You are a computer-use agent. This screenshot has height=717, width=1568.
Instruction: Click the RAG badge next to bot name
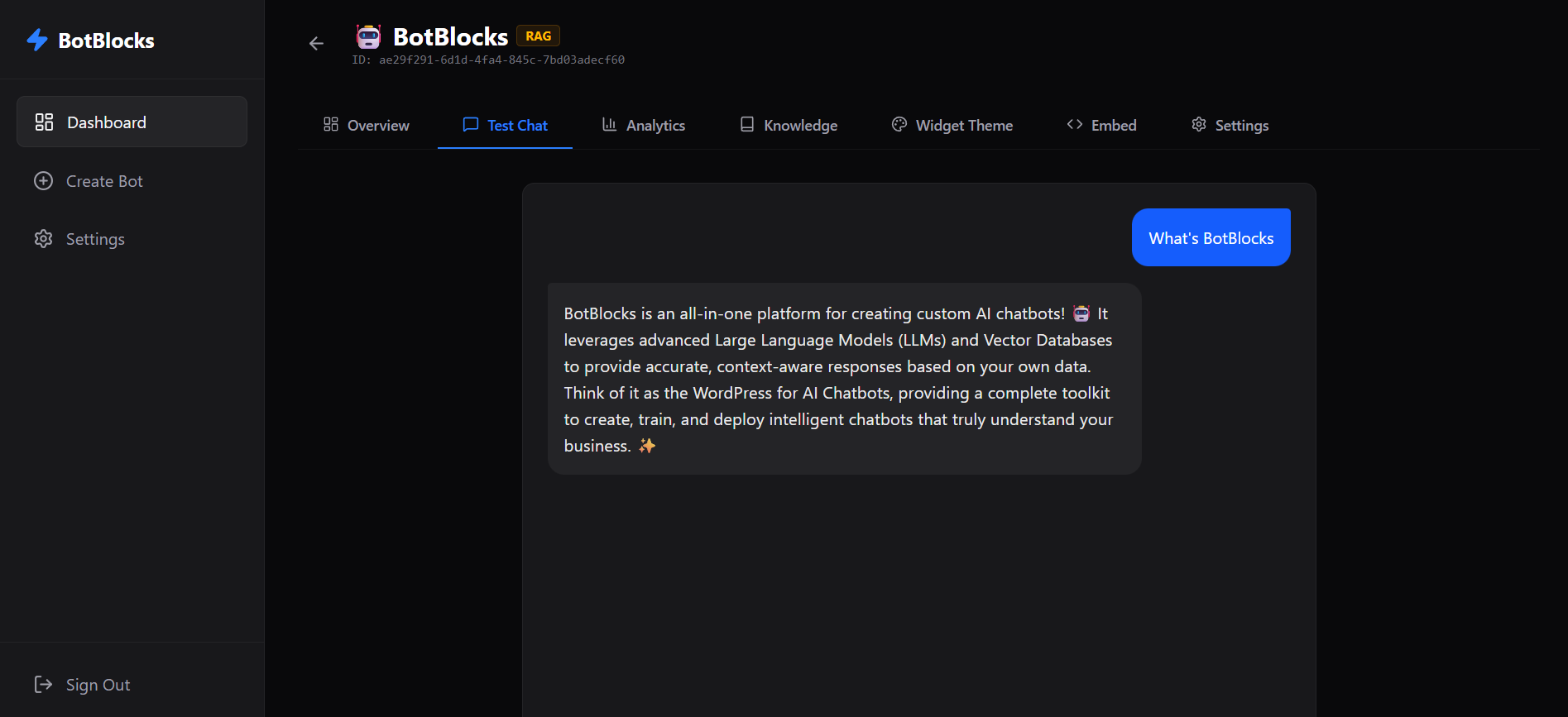(x=538, y=36)
